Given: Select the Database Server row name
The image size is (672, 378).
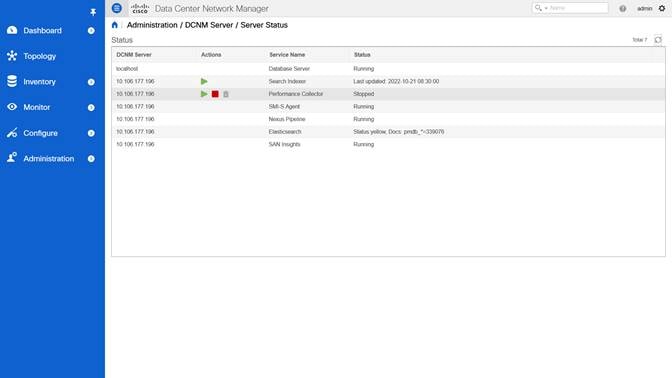Looking at the screenshot, I should click(x=289, y=69).
